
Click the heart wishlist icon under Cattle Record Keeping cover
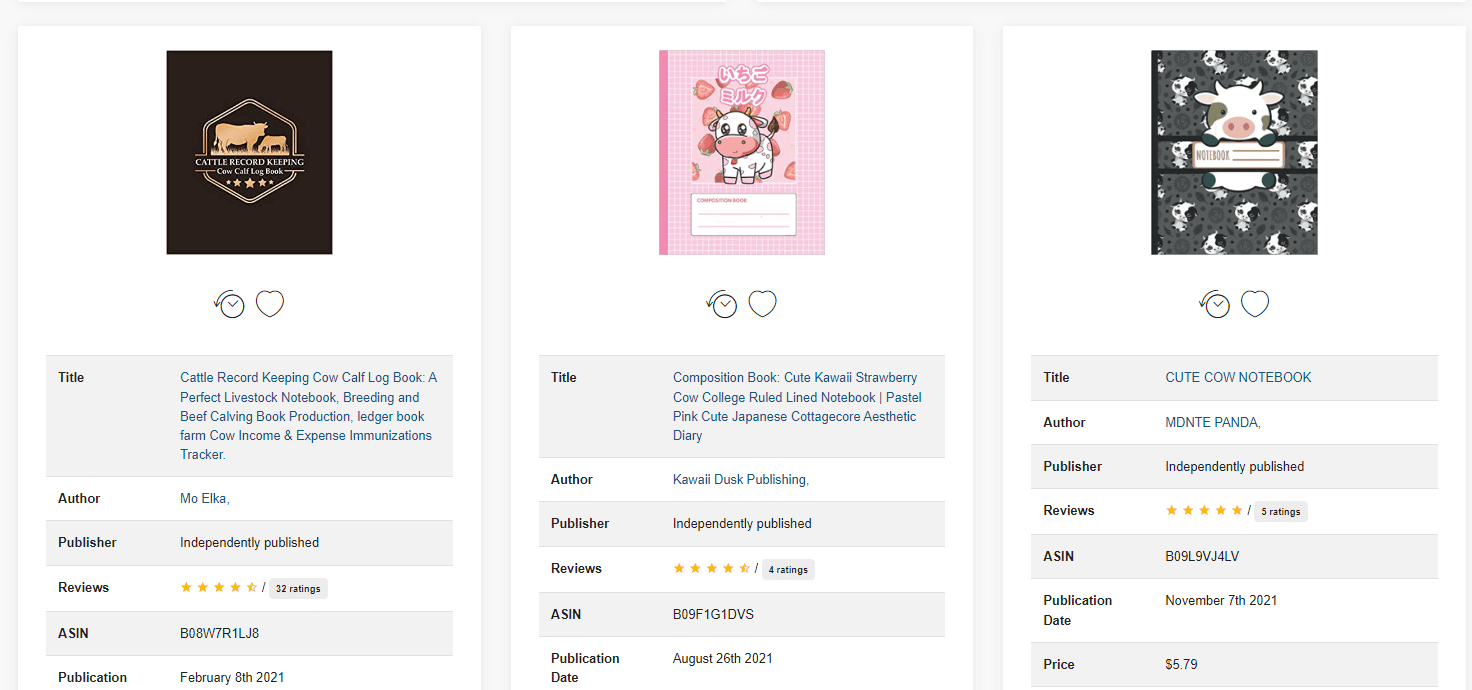pyautogui.click(x=270, y=303)
